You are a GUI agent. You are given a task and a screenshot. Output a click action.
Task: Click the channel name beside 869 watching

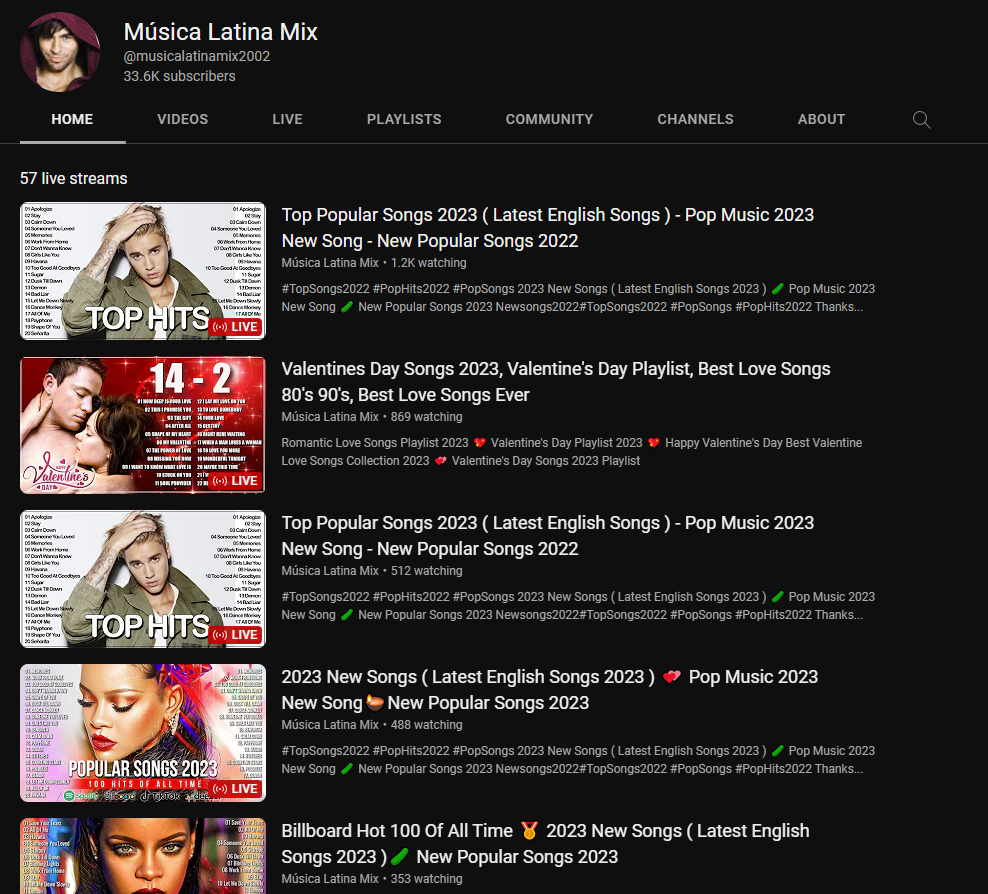pos(330,416)
